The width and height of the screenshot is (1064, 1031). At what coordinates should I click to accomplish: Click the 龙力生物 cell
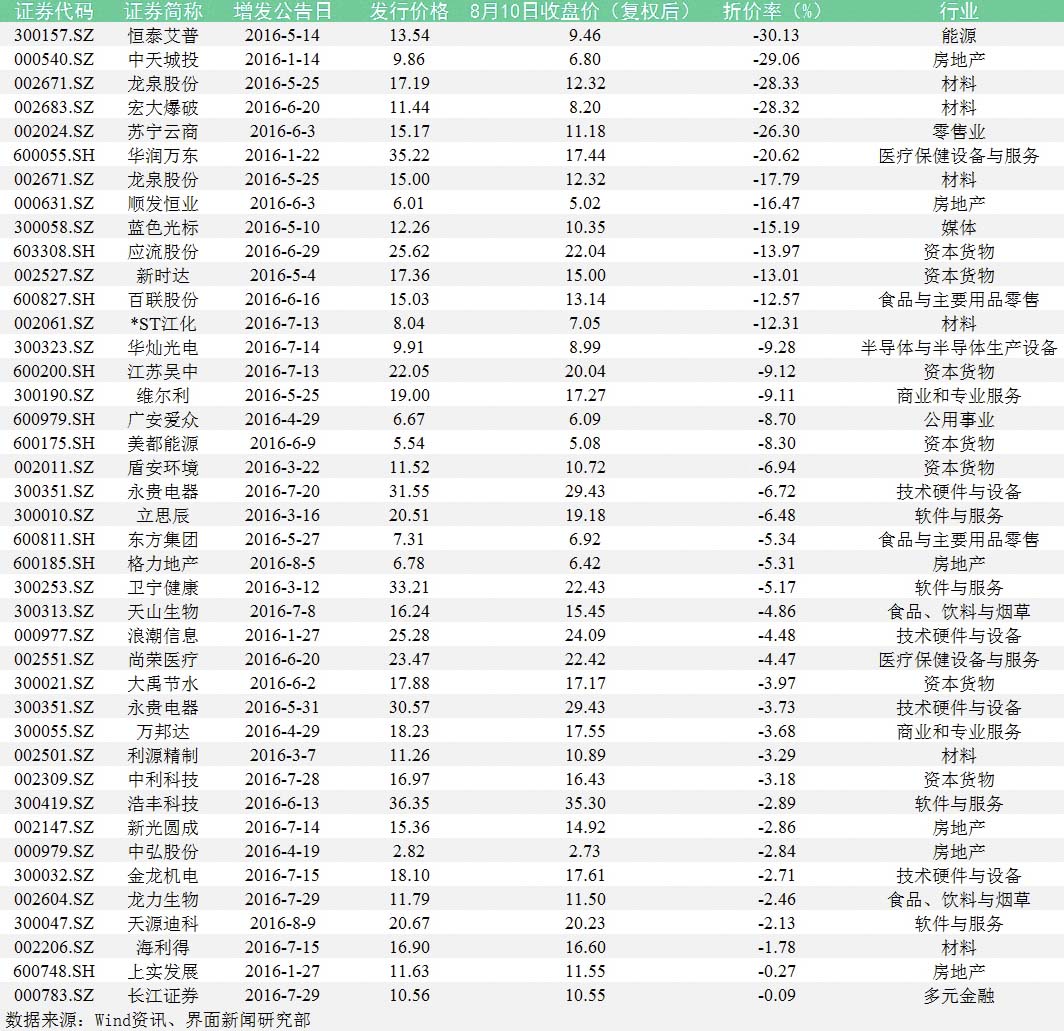tap(163, 899)
